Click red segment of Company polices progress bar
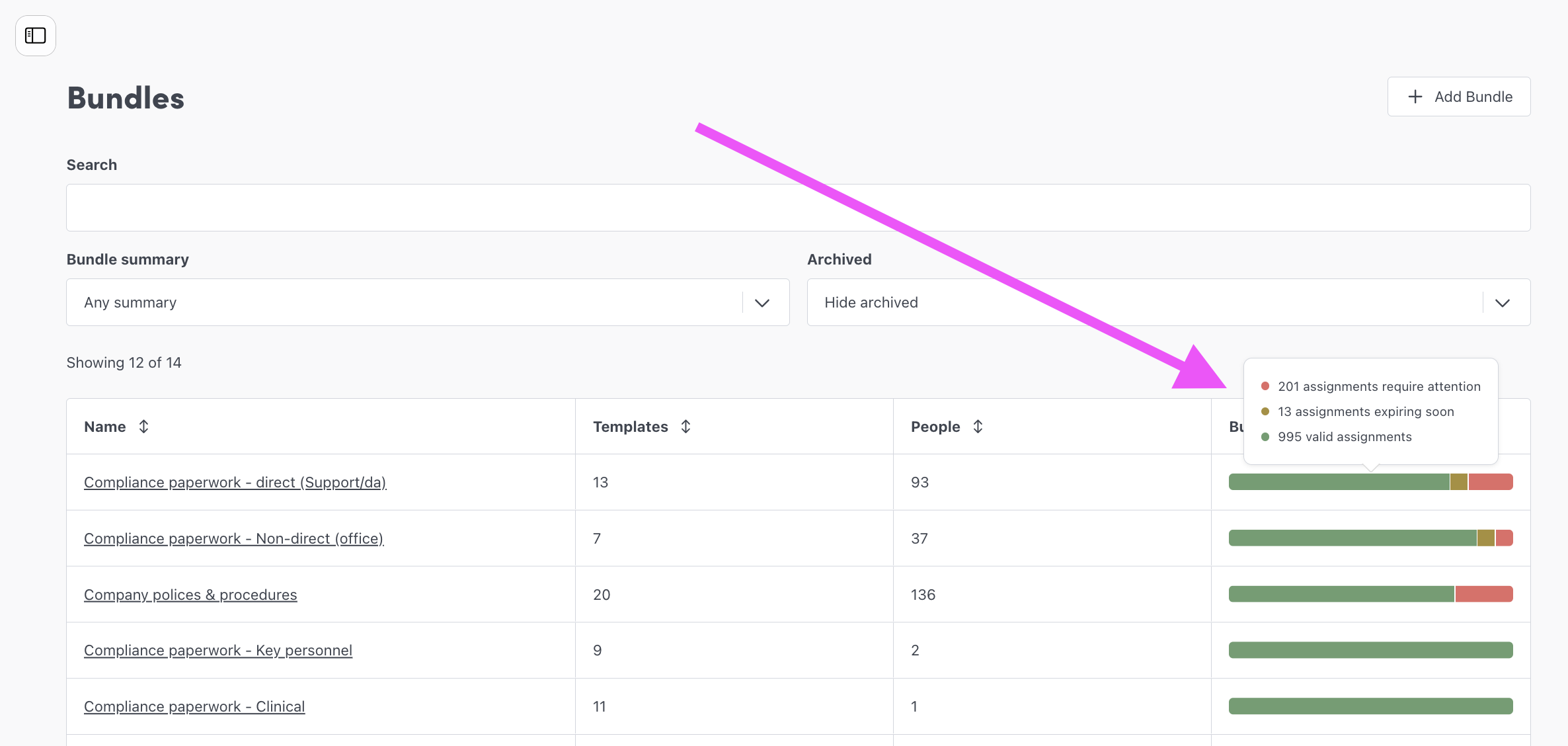1568x746 pixels. pos(1483,594)
